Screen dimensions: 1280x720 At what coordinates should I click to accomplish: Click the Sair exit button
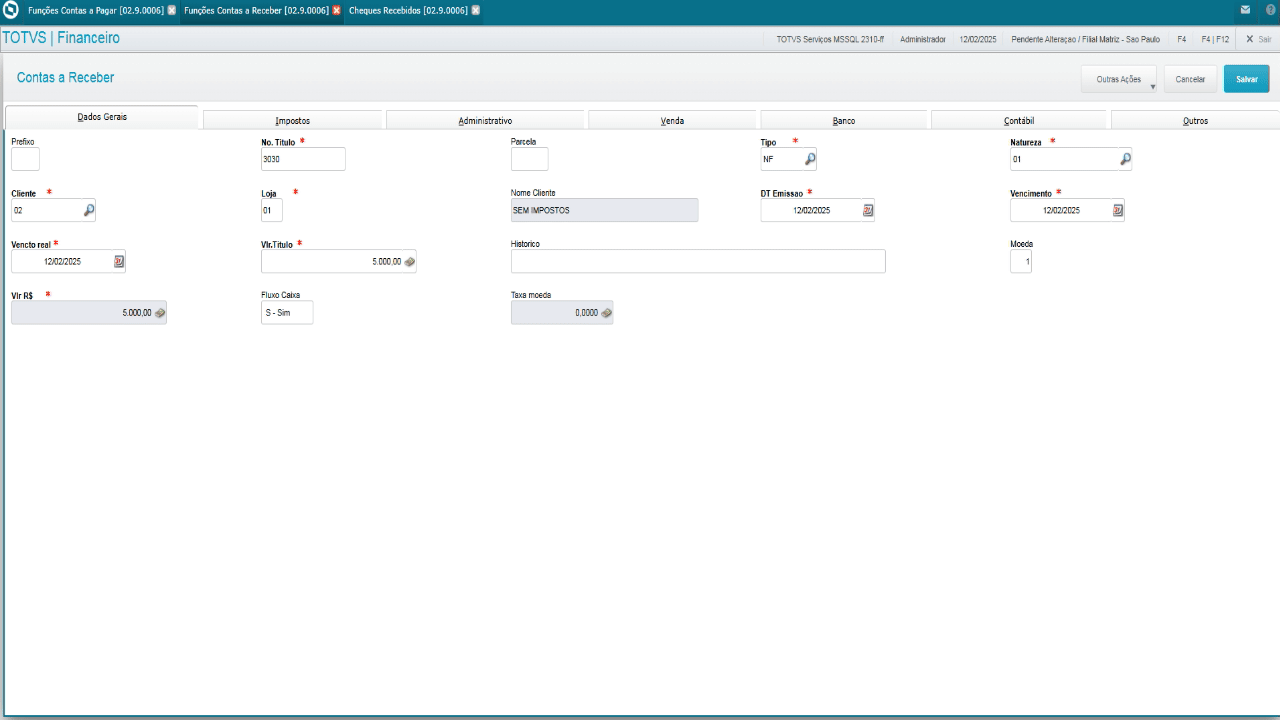tap(1258, 39)
